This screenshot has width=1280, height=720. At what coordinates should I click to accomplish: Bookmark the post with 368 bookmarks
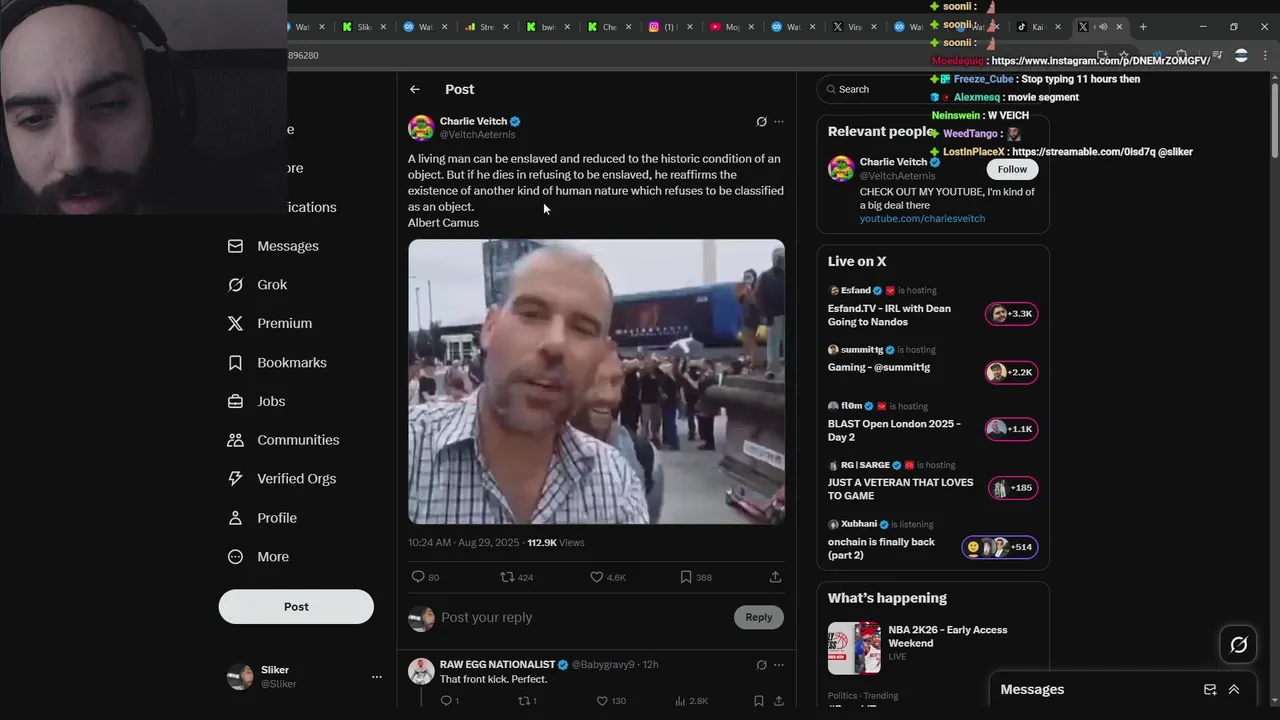[686, 577]
